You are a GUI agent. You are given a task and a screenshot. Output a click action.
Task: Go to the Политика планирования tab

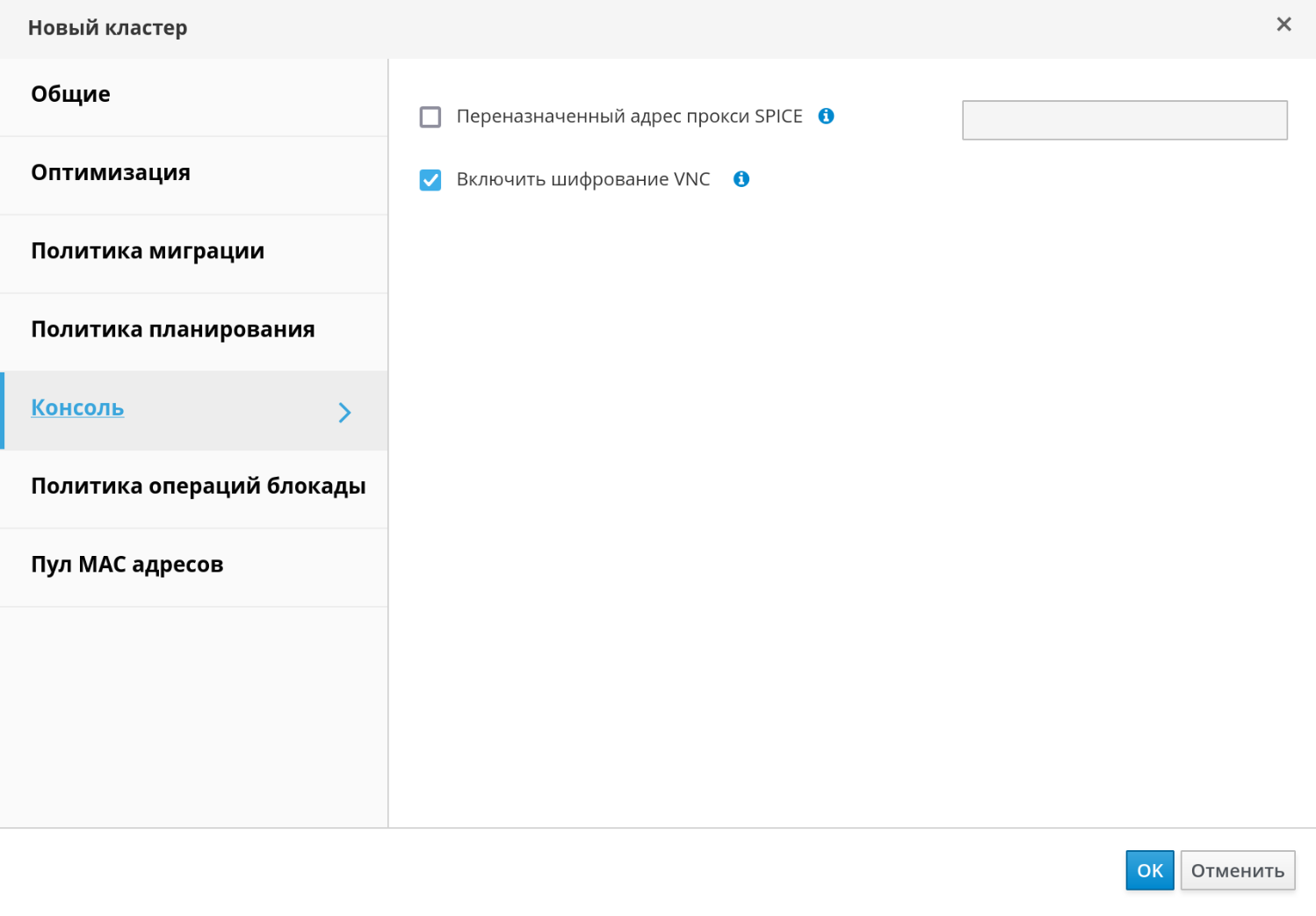(173, 330)
